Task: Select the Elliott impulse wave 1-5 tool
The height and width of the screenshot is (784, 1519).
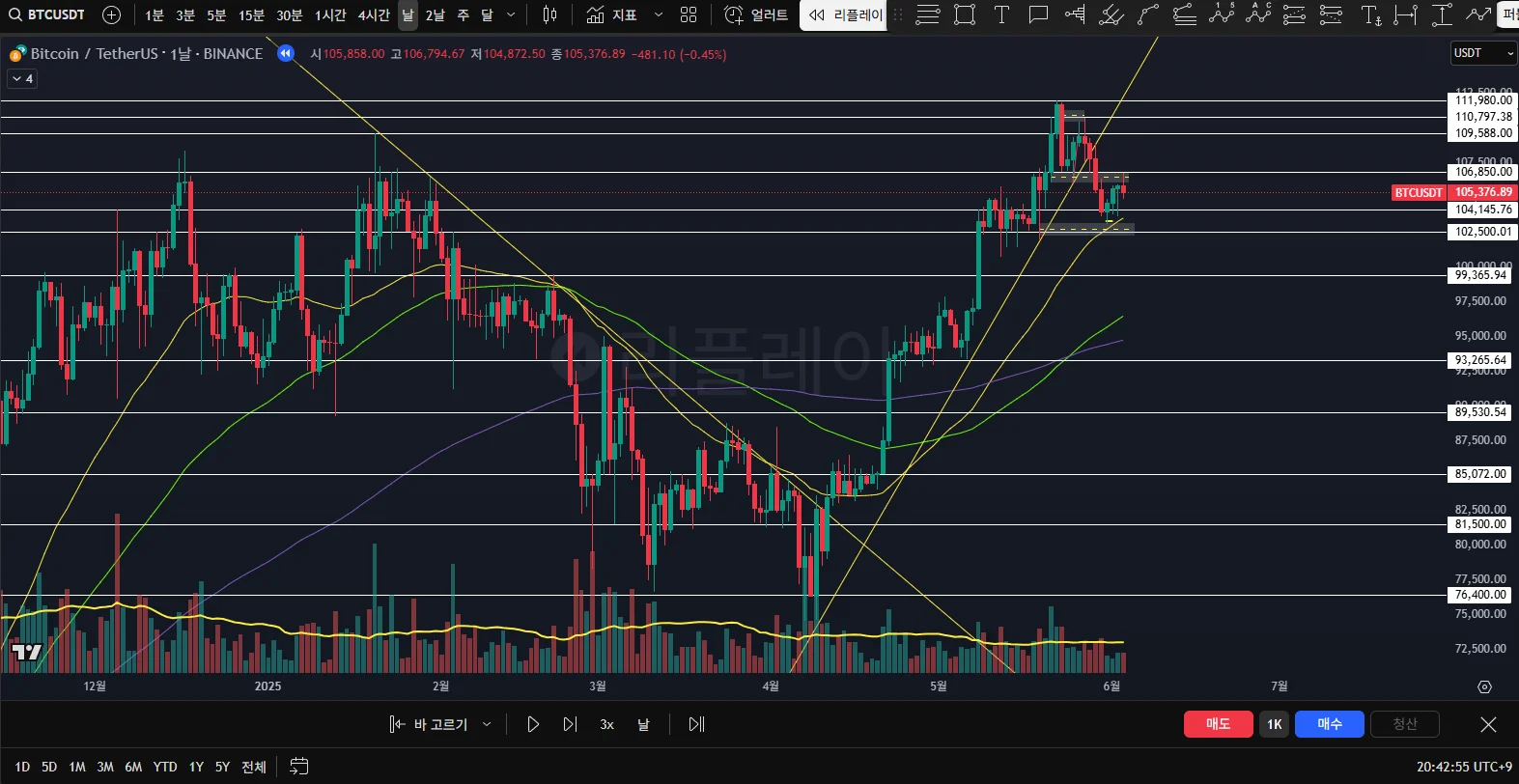Action: [x=1222, y=14]
